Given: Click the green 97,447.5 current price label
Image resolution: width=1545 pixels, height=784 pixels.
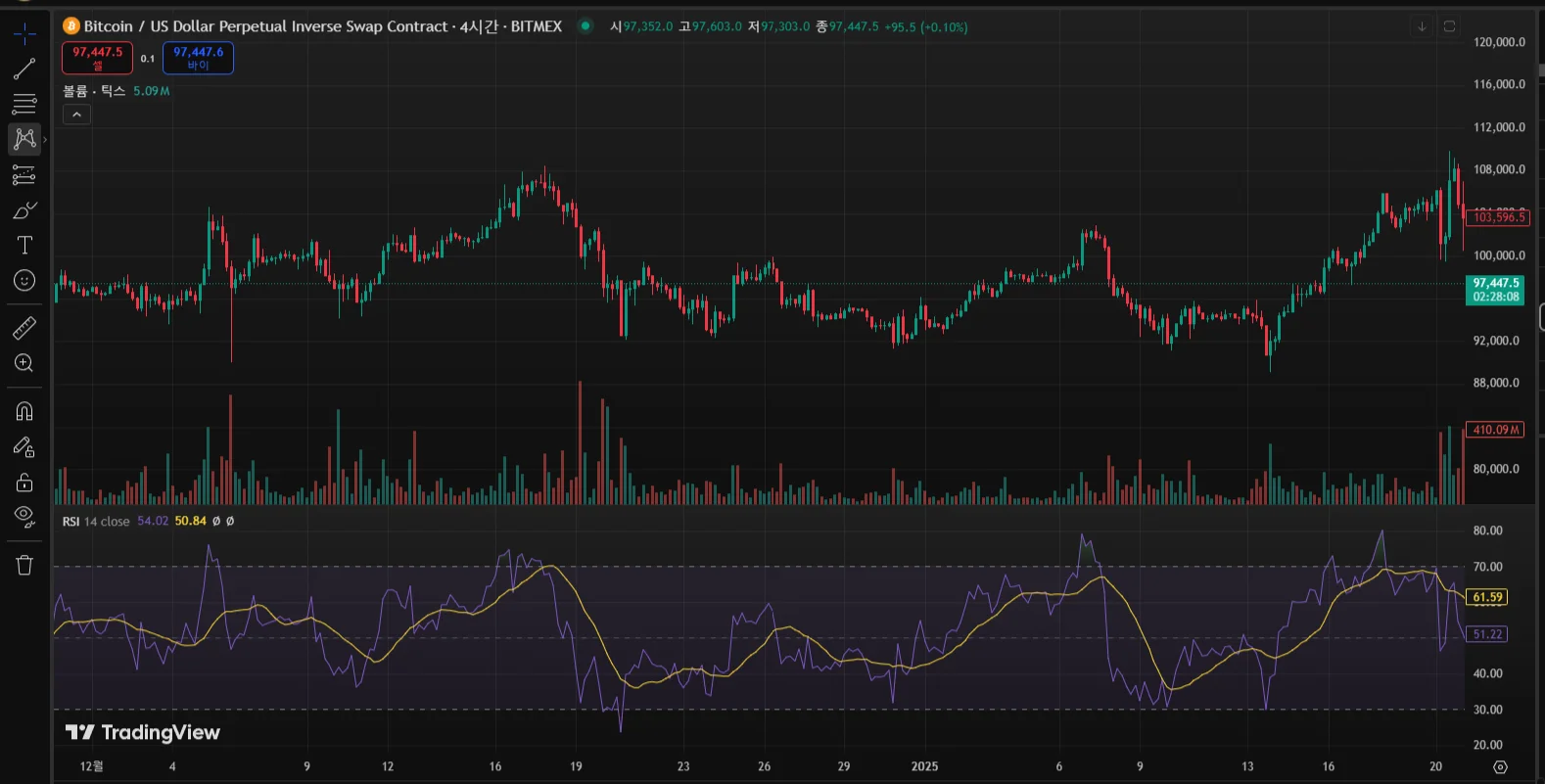Looking at the screenshot, I should (x=1495, y=290).
